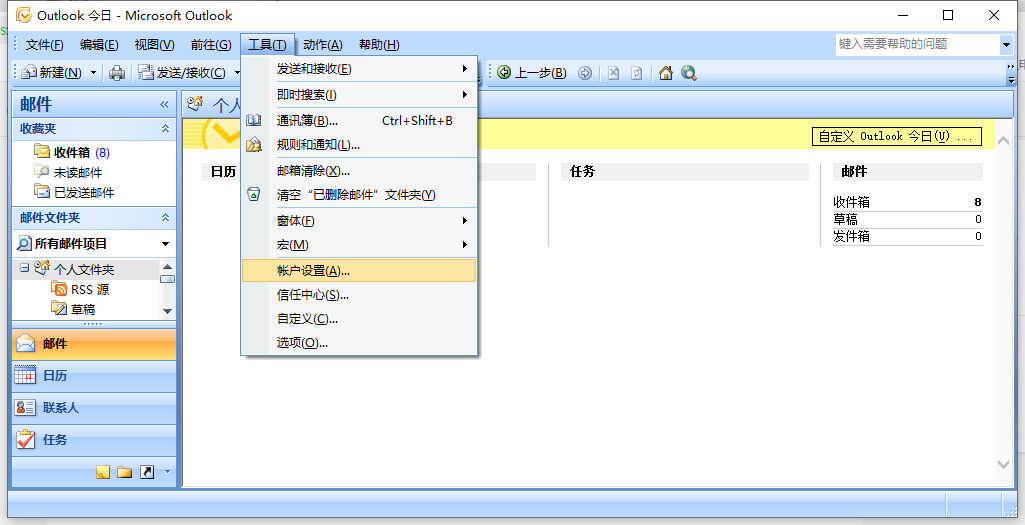Collapse the navigation pane with double chevron

pos(163,104)
